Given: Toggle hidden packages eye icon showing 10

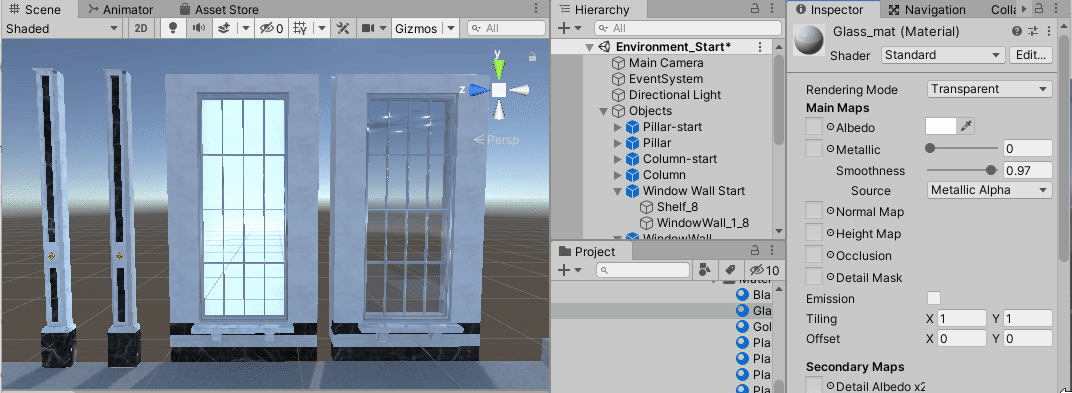Looking at the screenshot, I should coord(764,270).
